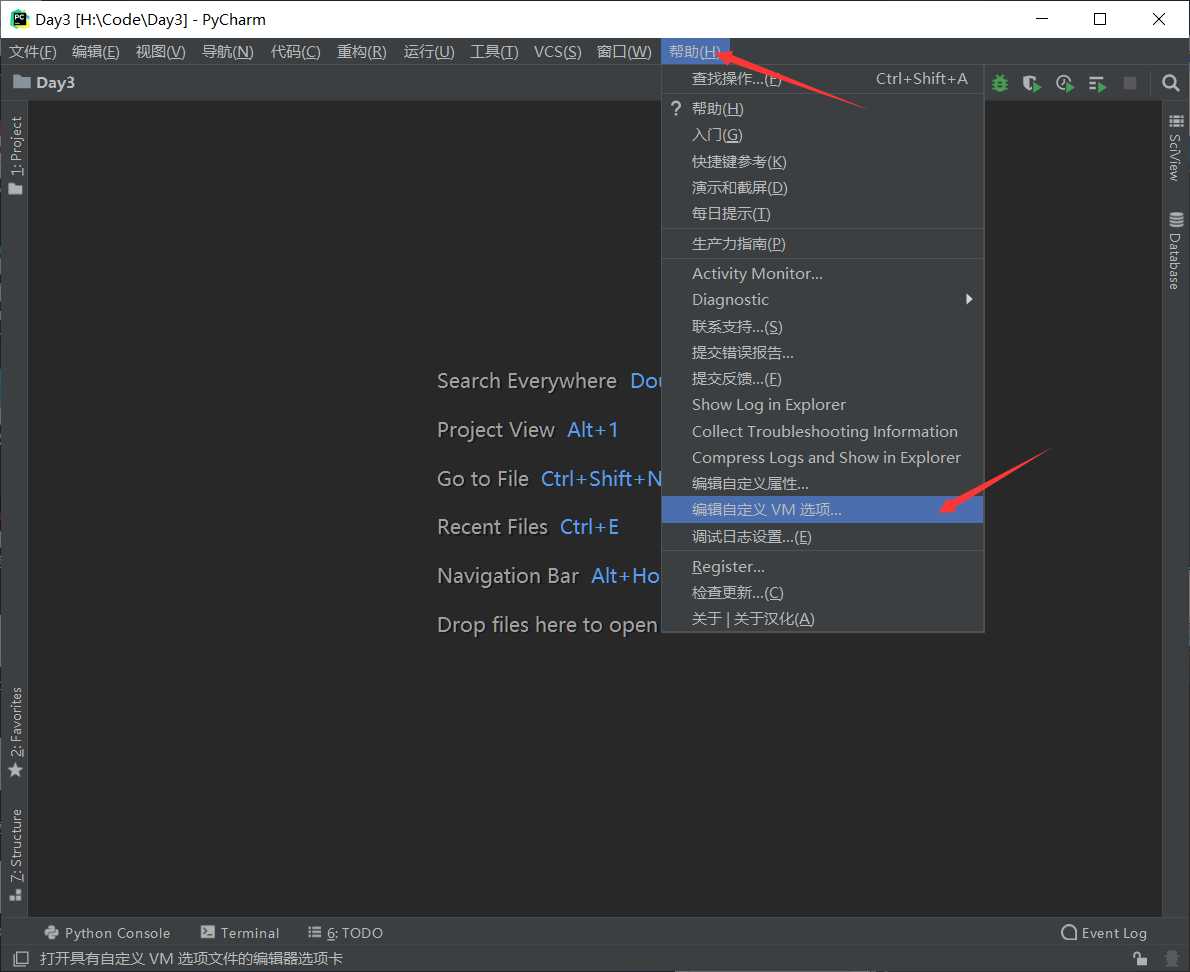1190x972 pixels.
Task: Select Collect Troubleshooting Information
Action: coord(823,432)
